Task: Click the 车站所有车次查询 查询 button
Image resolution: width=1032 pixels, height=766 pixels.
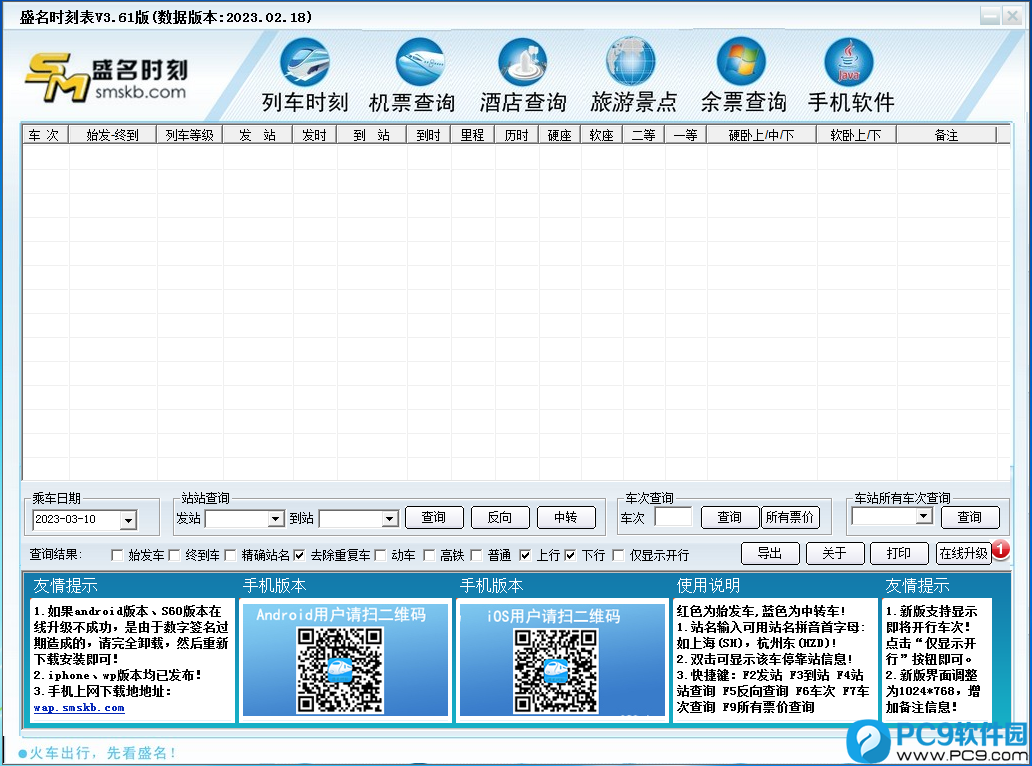Action: [970, 517]
